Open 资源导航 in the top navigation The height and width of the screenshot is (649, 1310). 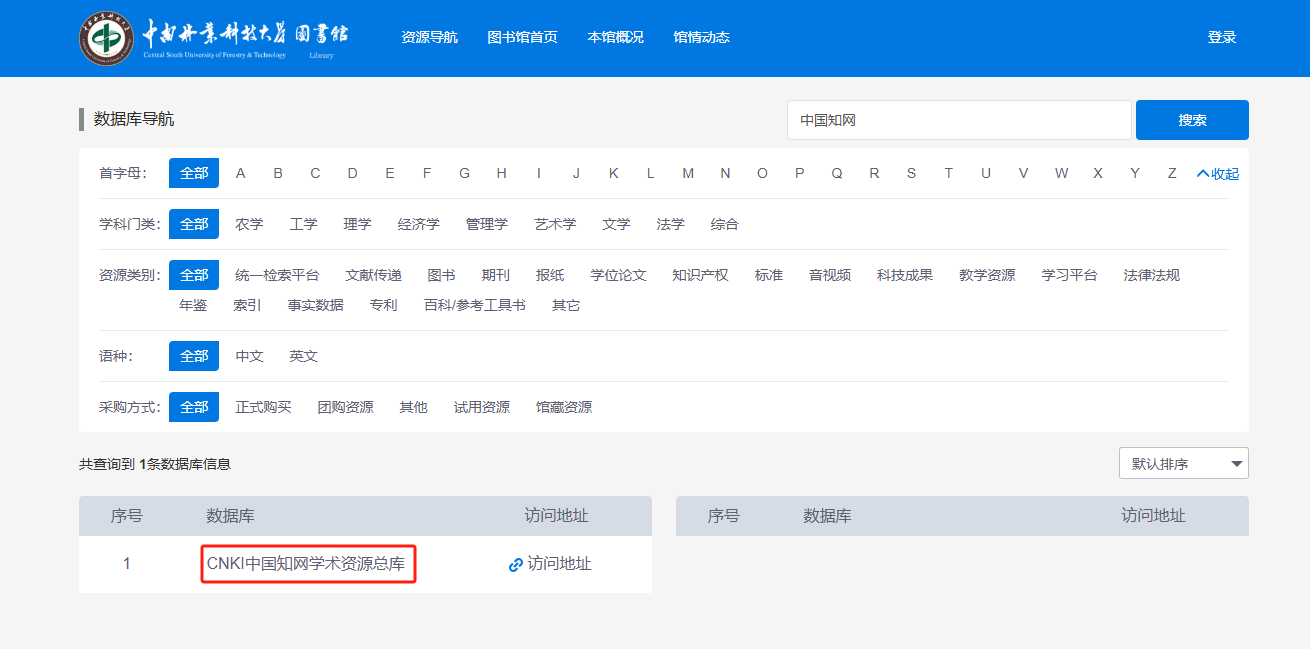[429, 37]
